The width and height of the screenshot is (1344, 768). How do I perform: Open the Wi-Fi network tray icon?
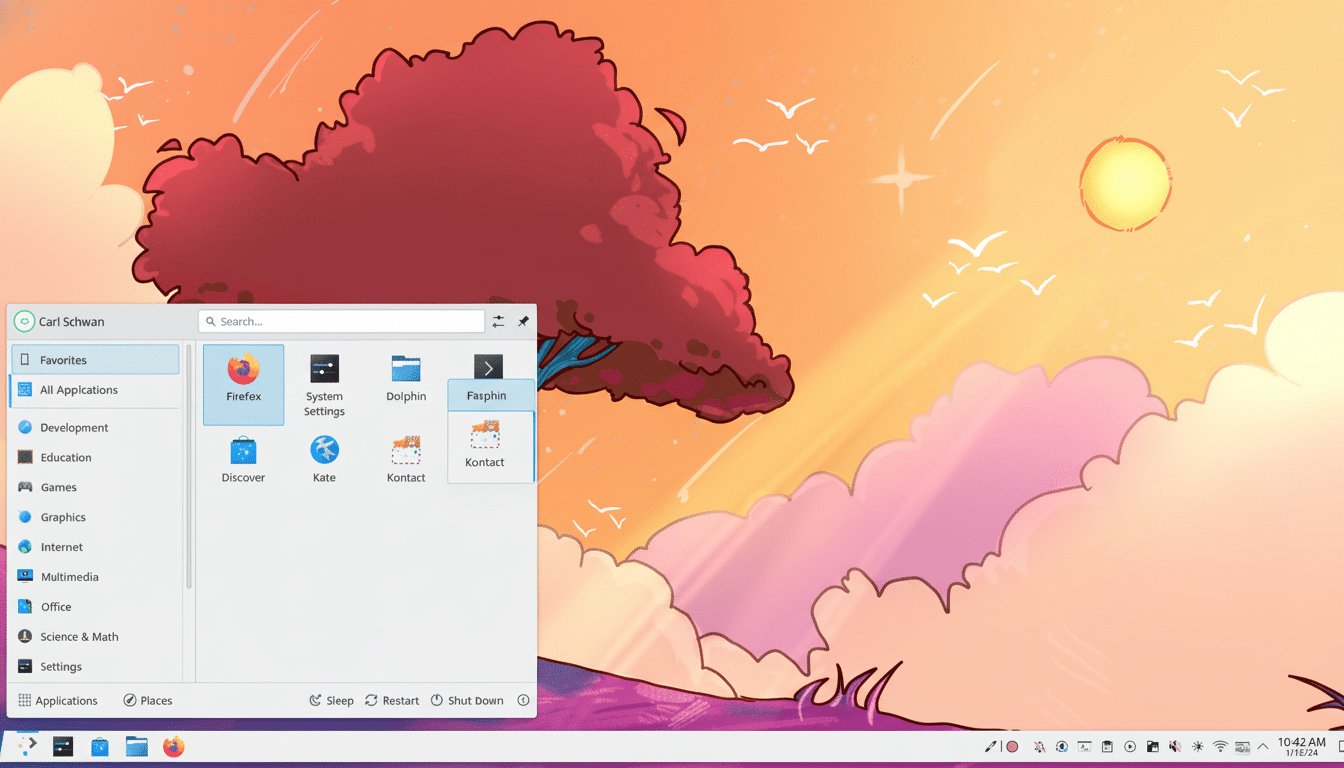[1220, 746]
